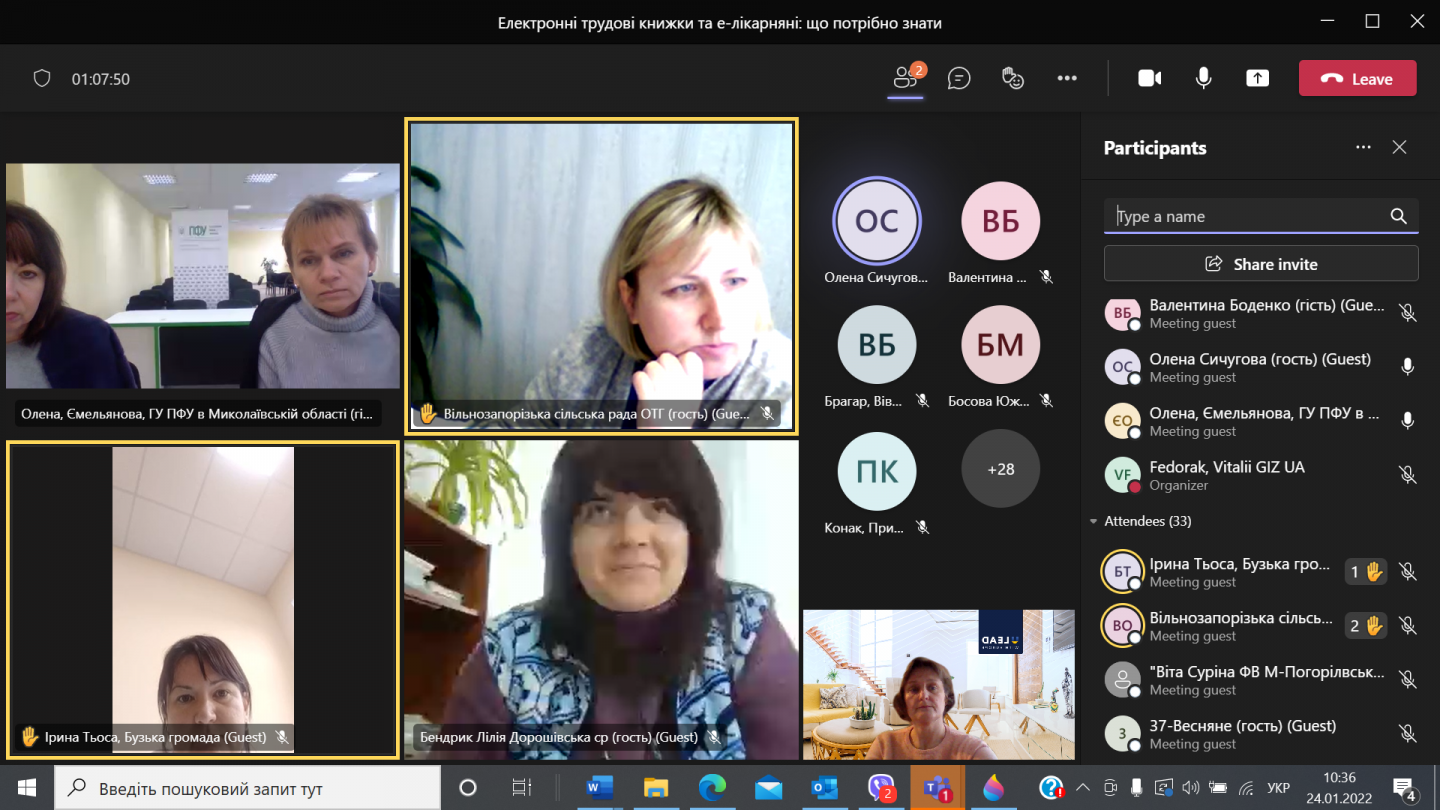The height and width of the screenshot is (810, 1440).
Task: Open the meeting chat icon
Action: [959, 78]
